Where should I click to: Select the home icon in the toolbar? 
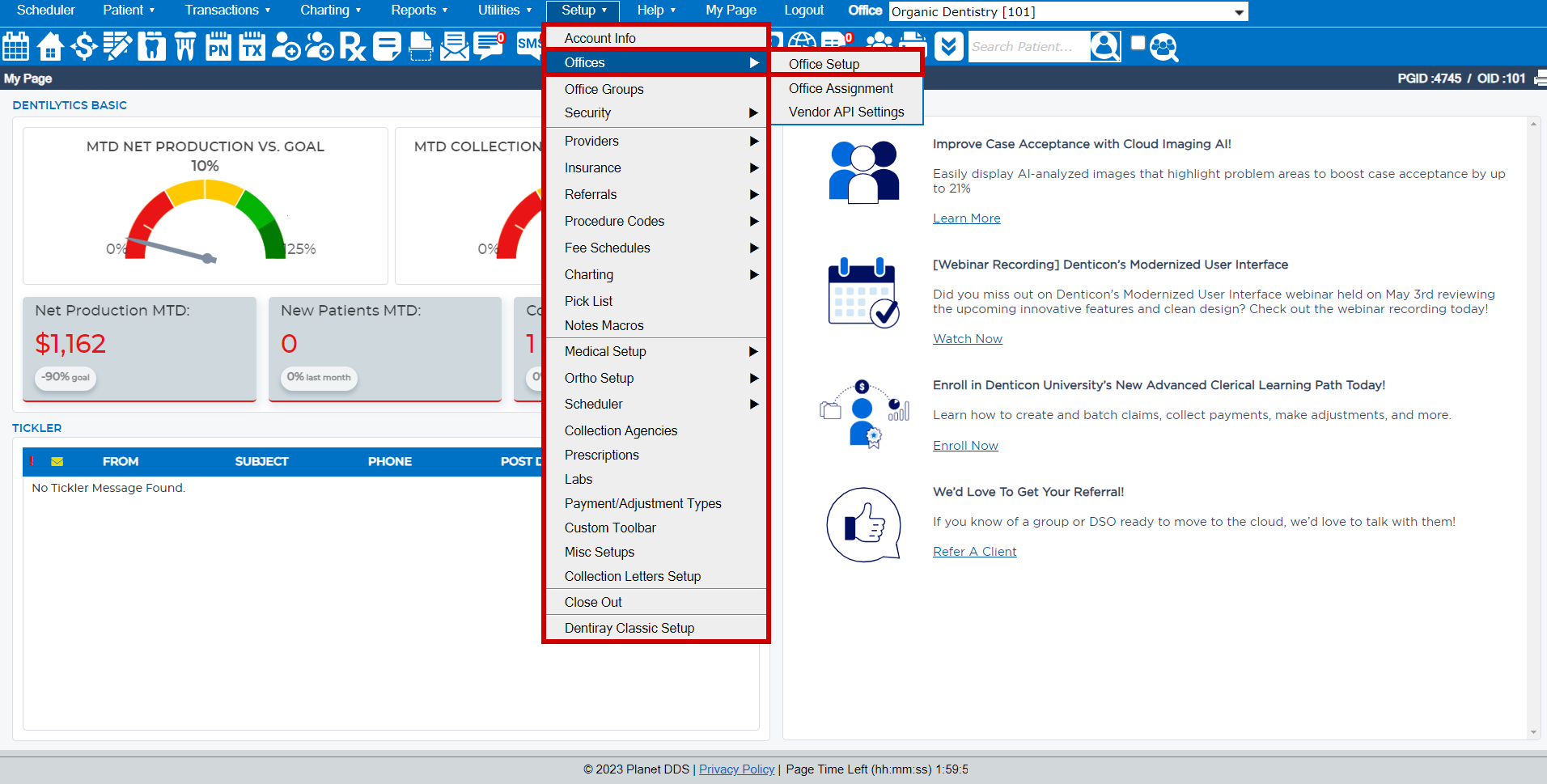pyautogui.click(x=49, y=46)
